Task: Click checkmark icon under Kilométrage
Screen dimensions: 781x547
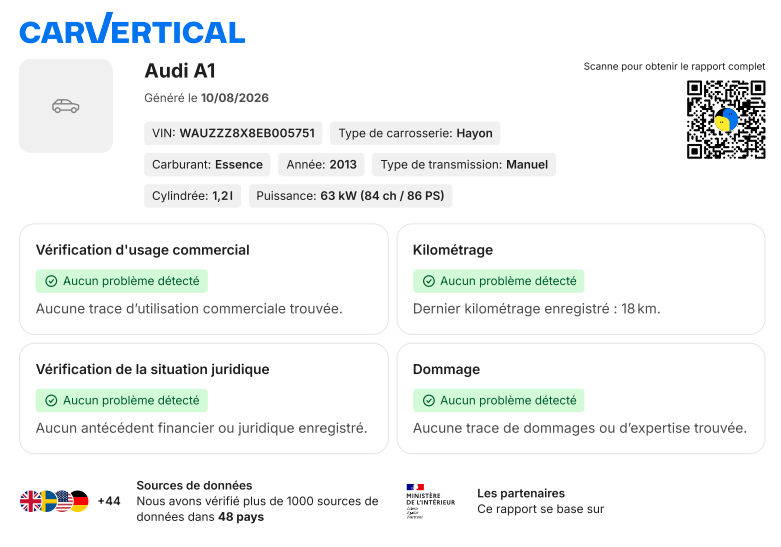Action: [428, 281]
